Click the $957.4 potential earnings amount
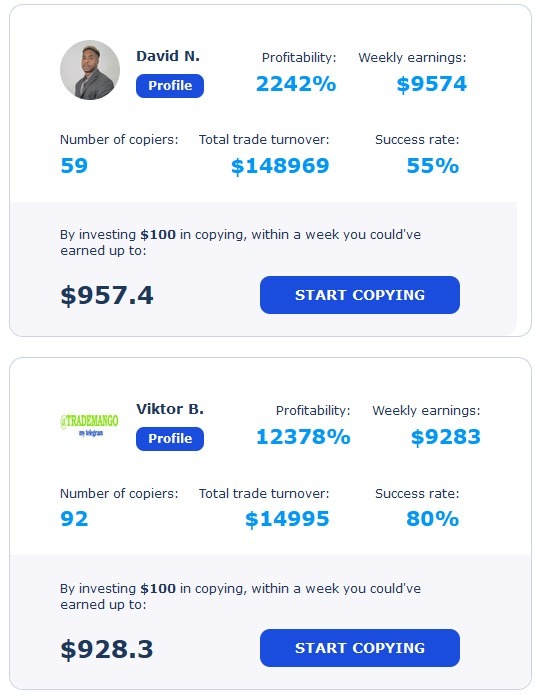Viewport: 535px width, 695px height. (107, 295)
